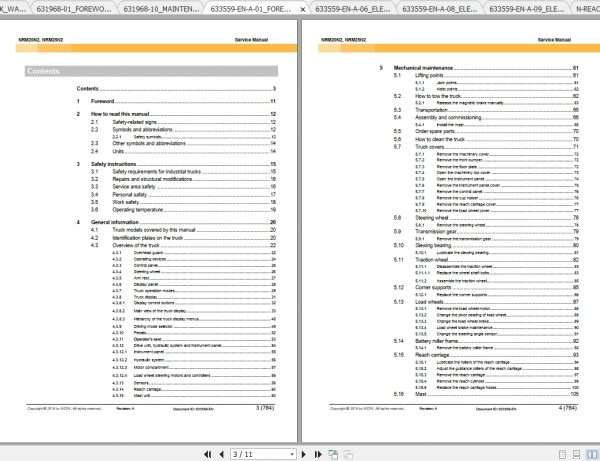Click the grayed next view icon
Image resolution: width=600 pixels, height=461 pixels.
tap(348, 454)
